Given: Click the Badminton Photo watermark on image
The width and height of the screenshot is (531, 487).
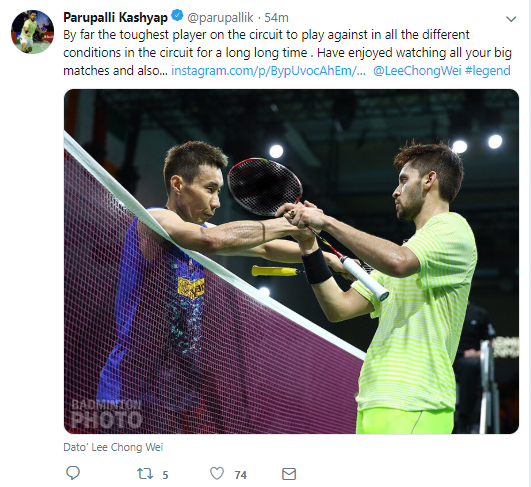Looking at the screenshot, I should 106,414.
